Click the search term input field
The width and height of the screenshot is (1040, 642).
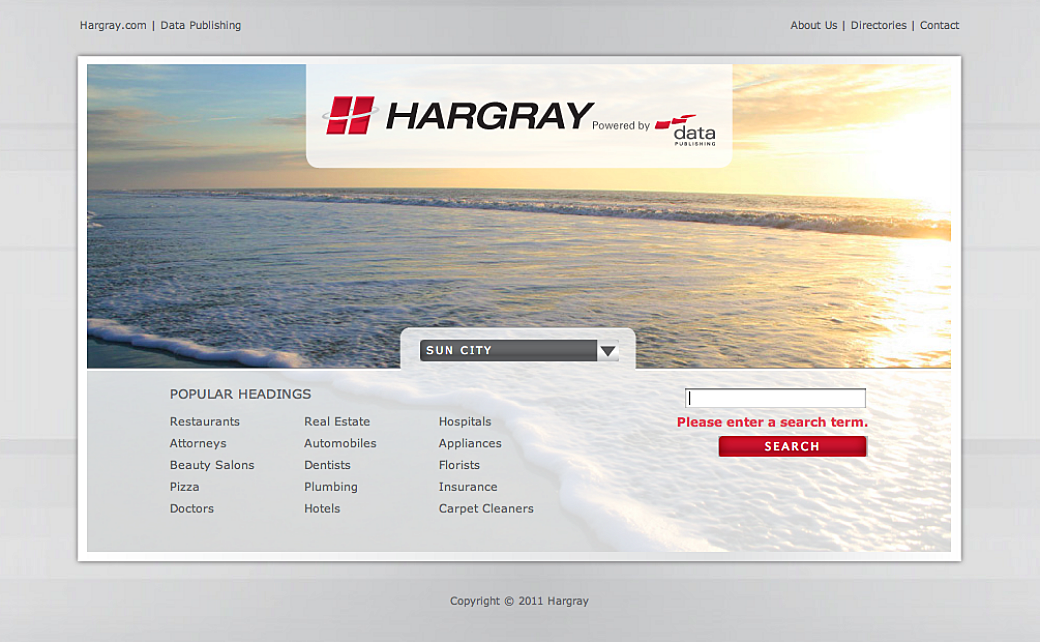click(x=775, y=398)
